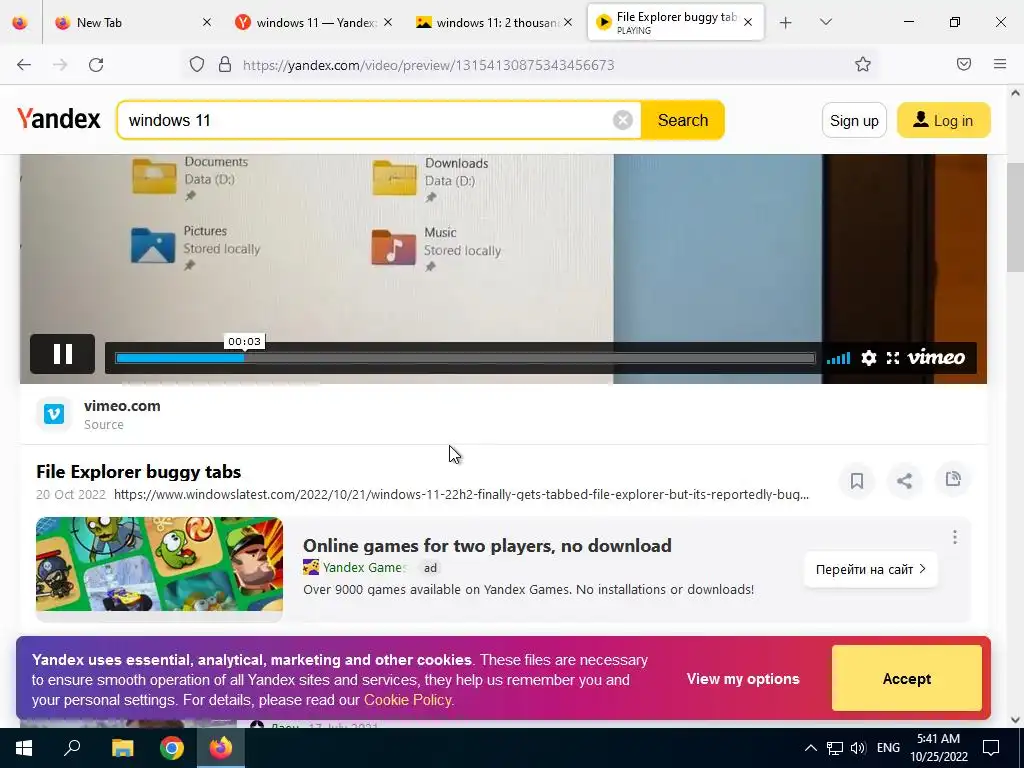
Task: Clear the Yandex search box text
Action: coord(623,120)
